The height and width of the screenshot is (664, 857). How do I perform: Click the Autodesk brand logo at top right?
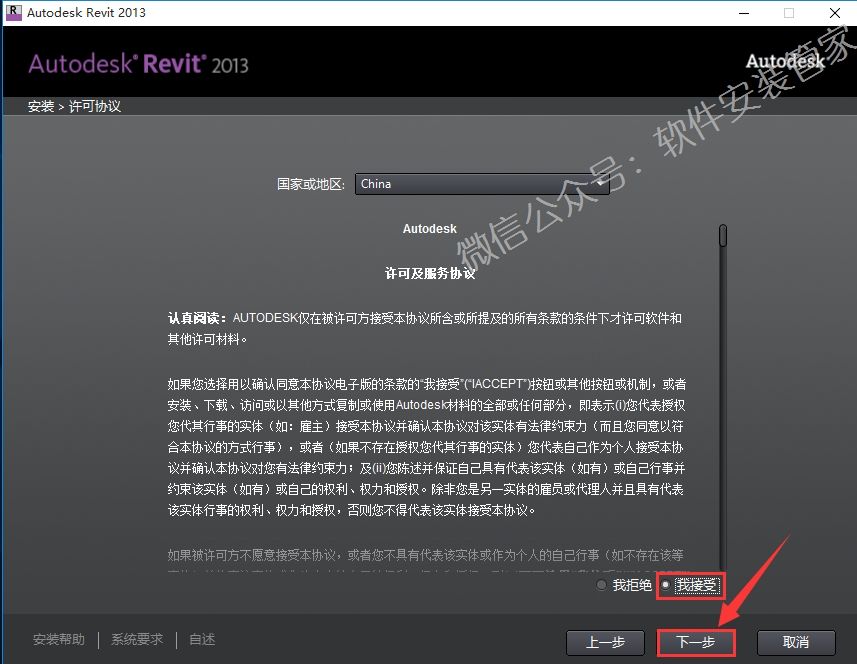786,61
